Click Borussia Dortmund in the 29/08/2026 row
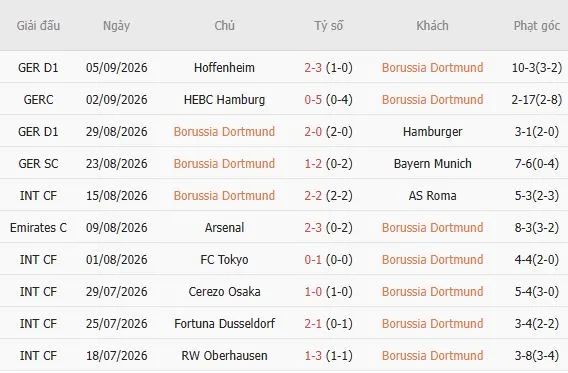Screen dimensions: 568x373 [x=224, y=132]
